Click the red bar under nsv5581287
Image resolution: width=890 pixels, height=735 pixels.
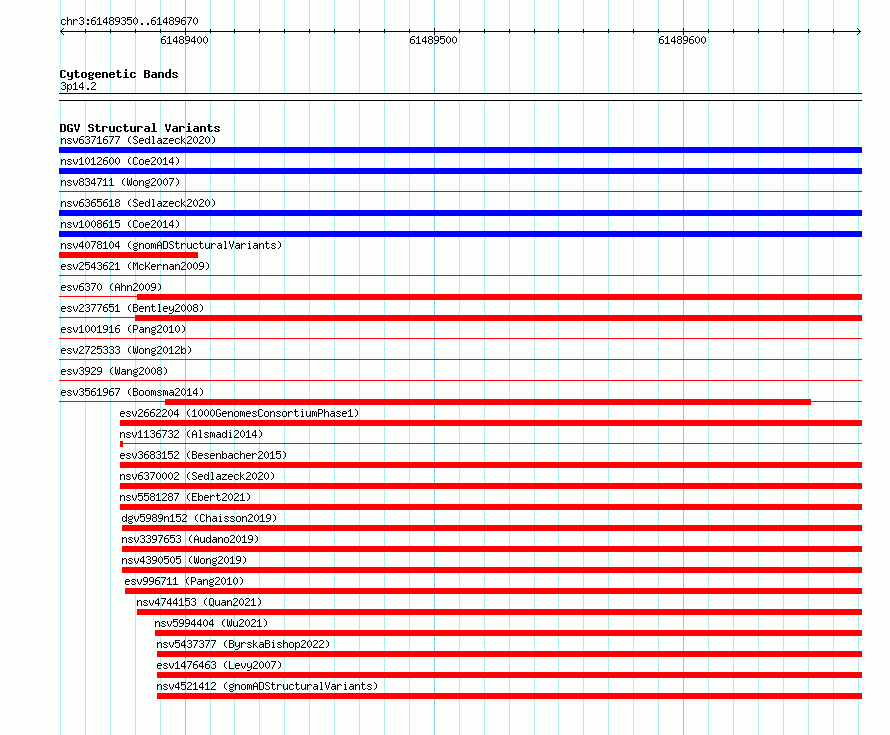[491, 507]
